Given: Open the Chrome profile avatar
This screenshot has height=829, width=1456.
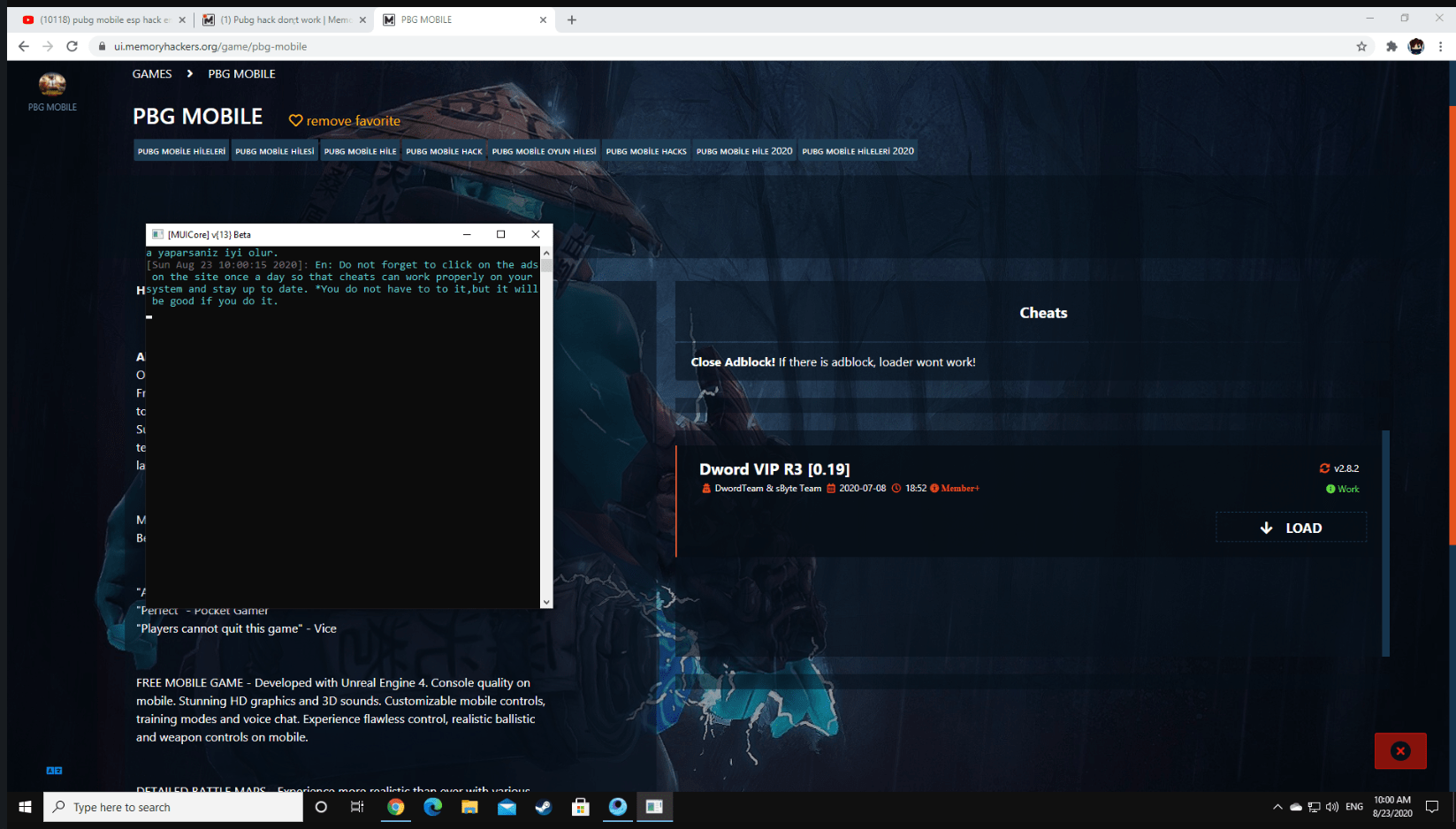Looking at the screenshot, I should [1416, 47].
